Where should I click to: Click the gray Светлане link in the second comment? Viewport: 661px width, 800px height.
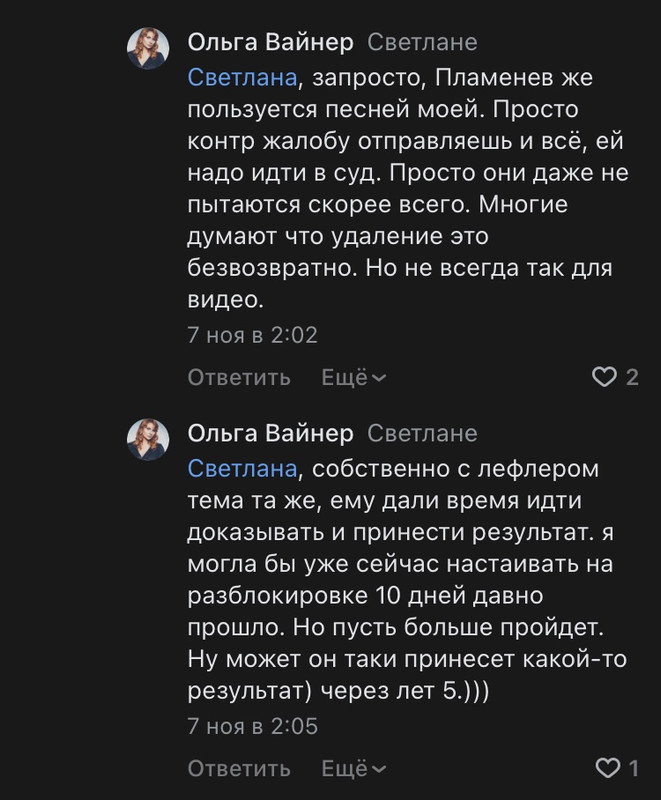click(x=422, y=433)
